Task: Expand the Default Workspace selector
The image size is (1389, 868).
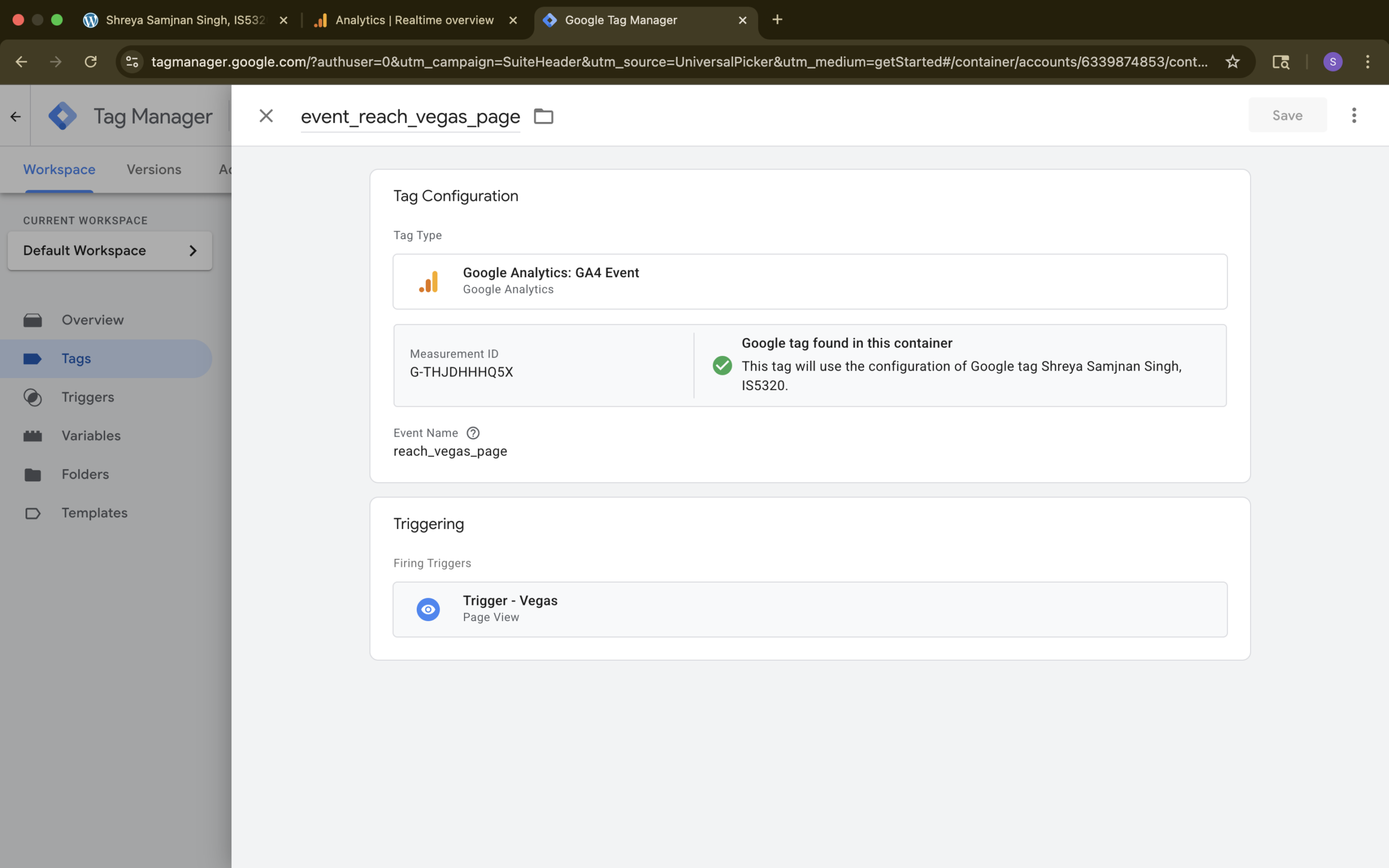Action: click(110, 250)
